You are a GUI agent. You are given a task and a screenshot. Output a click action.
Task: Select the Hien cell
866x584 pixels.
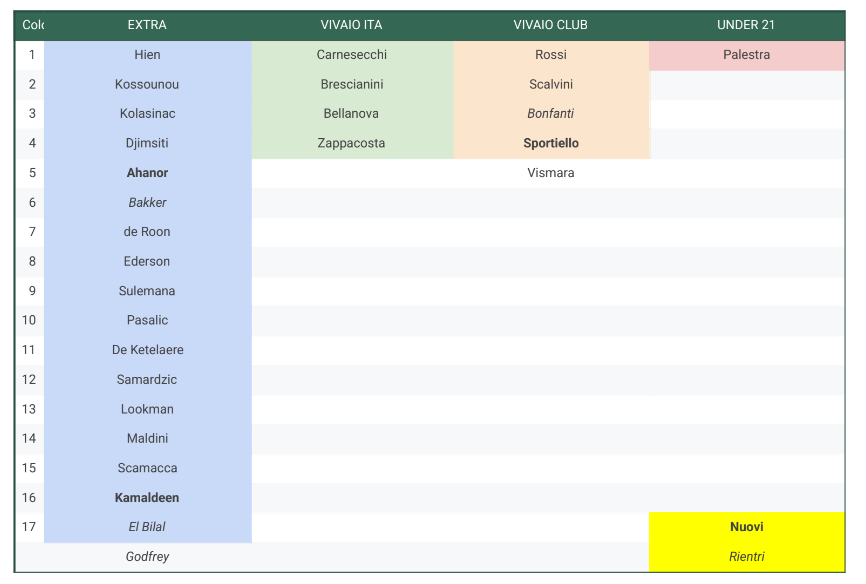click(147, 55)
